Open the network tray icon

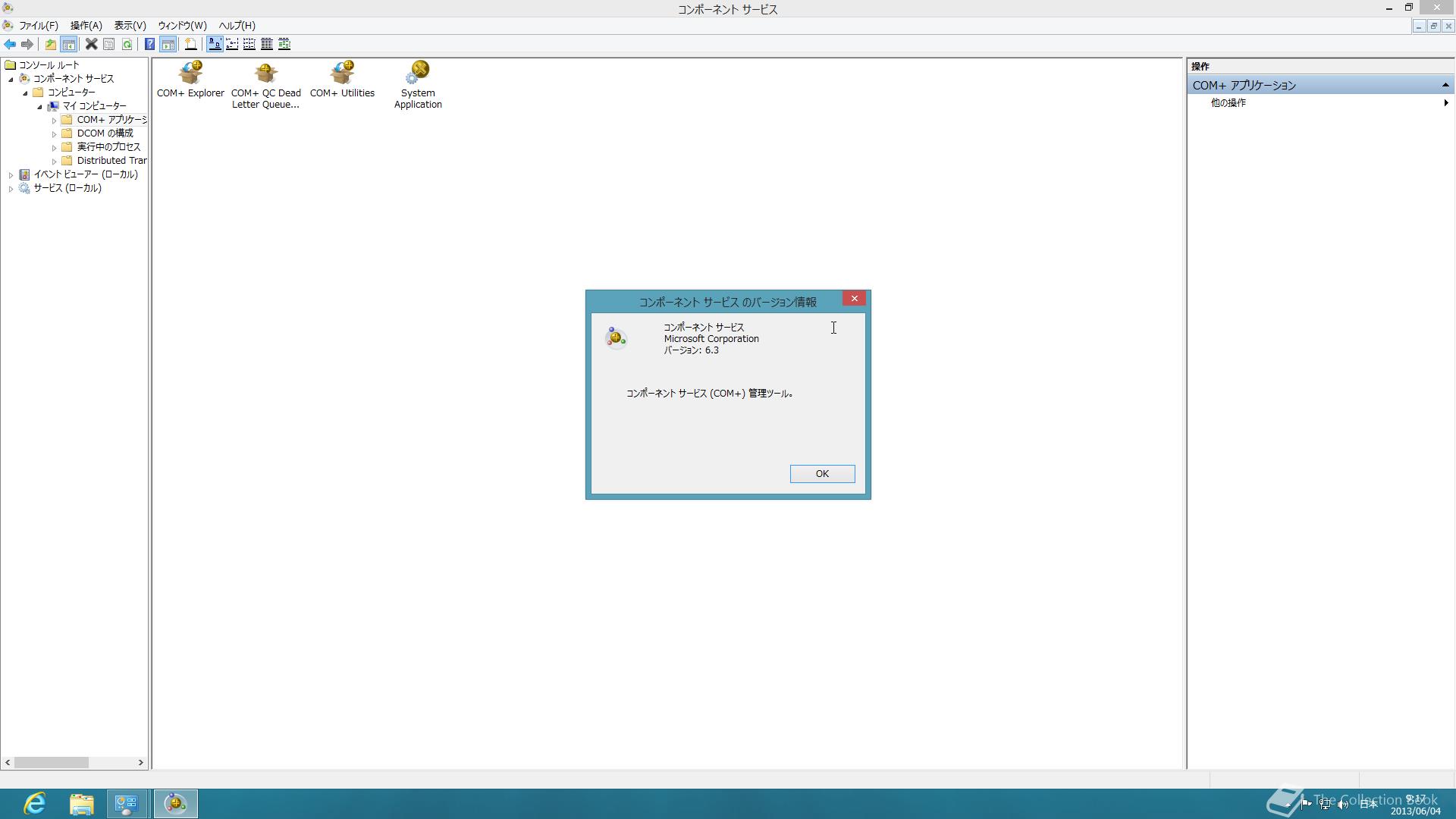[1324, 804]
